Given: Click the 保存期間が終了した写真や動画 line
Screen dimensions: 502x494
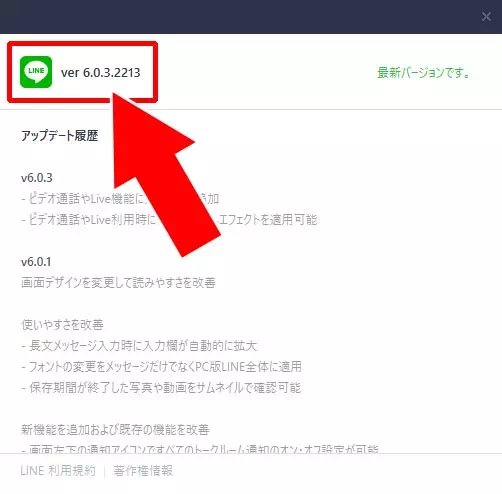Looking at the screenshot, I should 161,388.
